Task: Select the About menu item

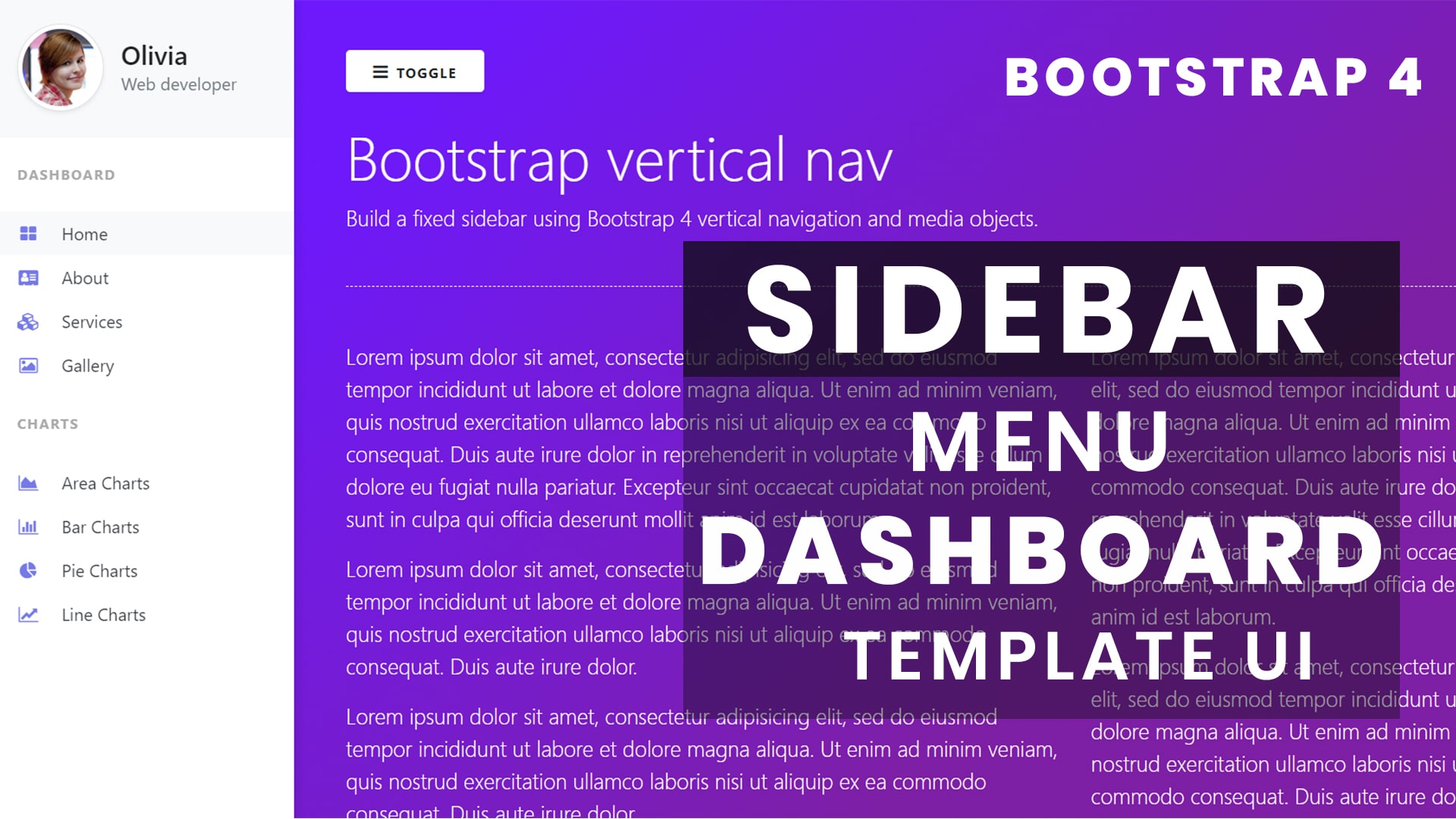Action: (86, 278)
